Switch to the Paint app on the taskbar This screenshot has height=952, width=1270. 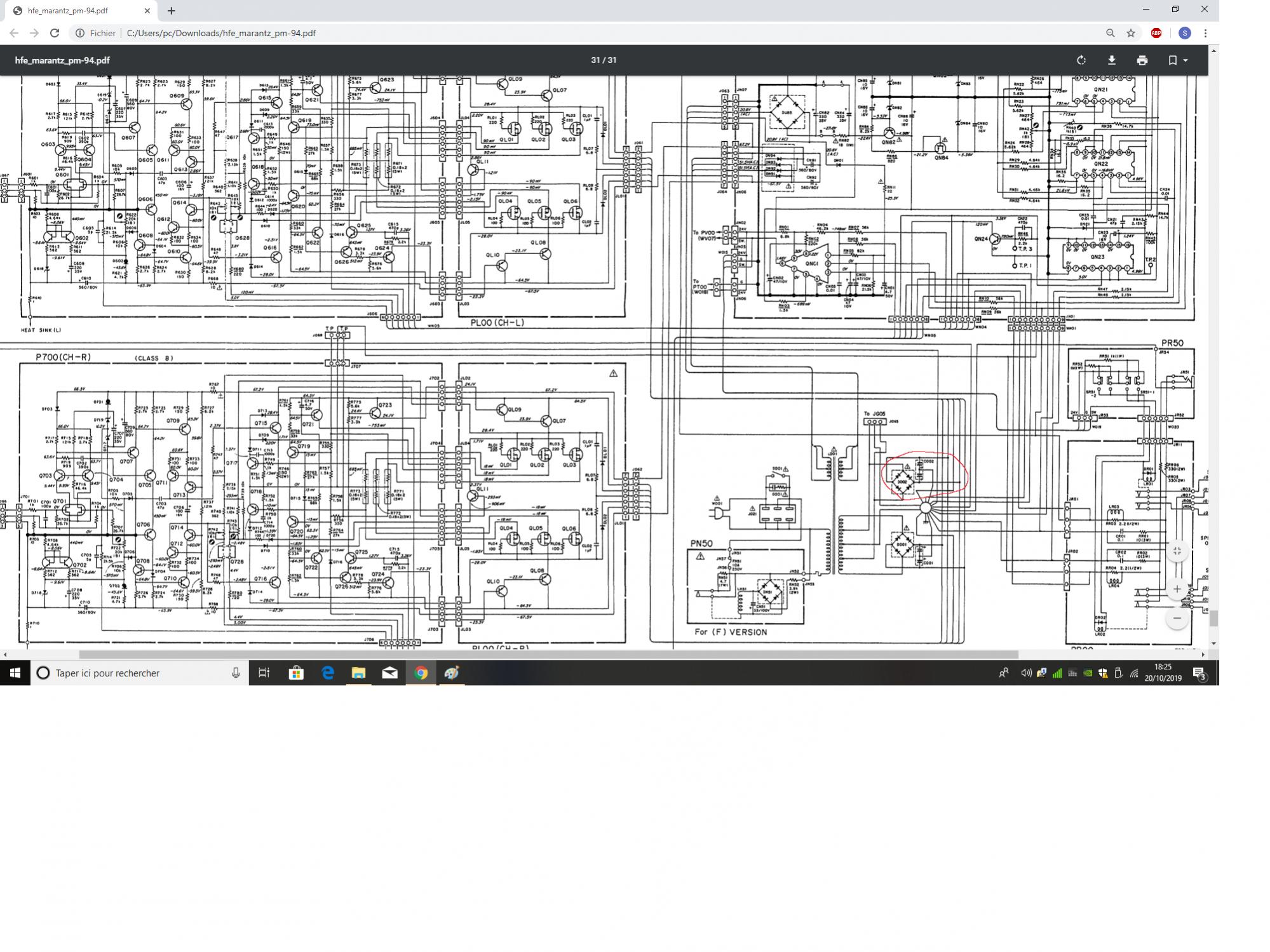coord(452,673)
